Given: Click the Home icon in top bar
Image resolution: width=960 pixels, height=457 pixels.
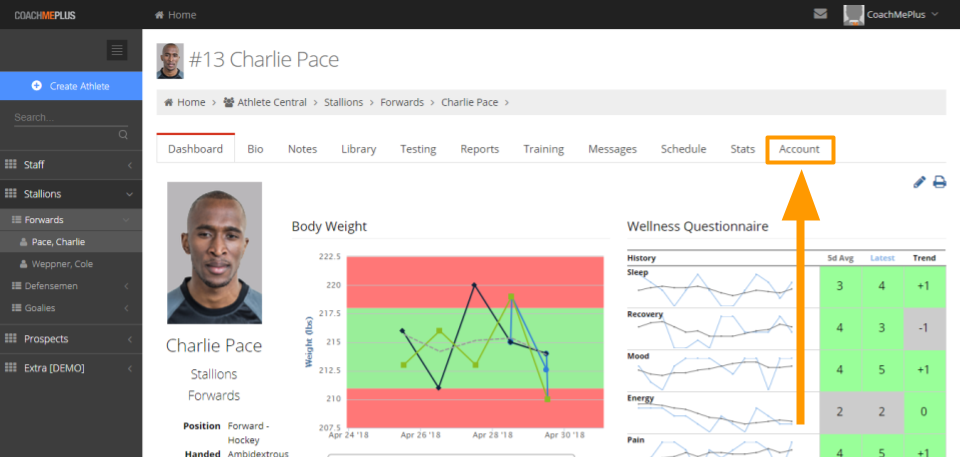Looking at the screenshot, I should click(159, 15).
